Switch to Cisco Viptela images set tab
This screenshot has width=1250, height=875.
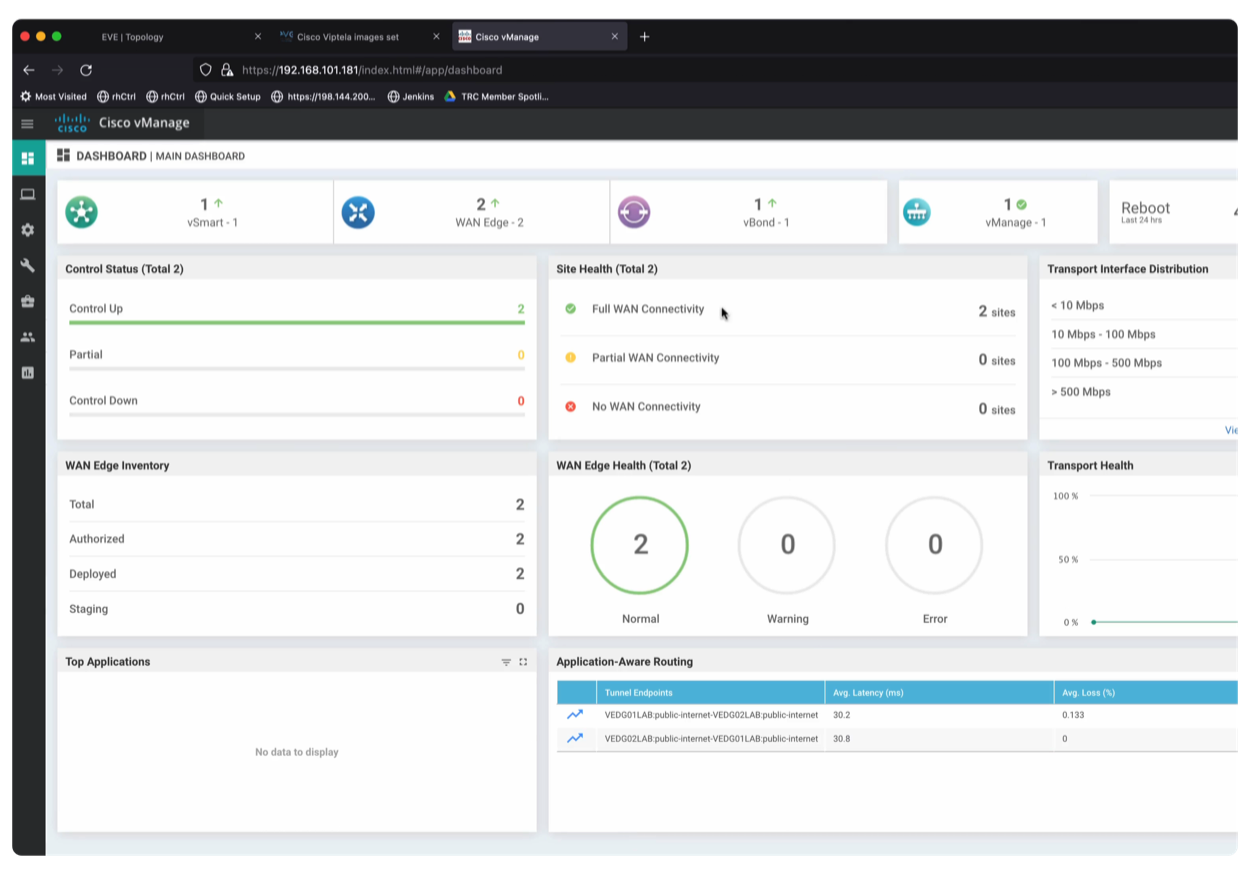click(347, 37)
